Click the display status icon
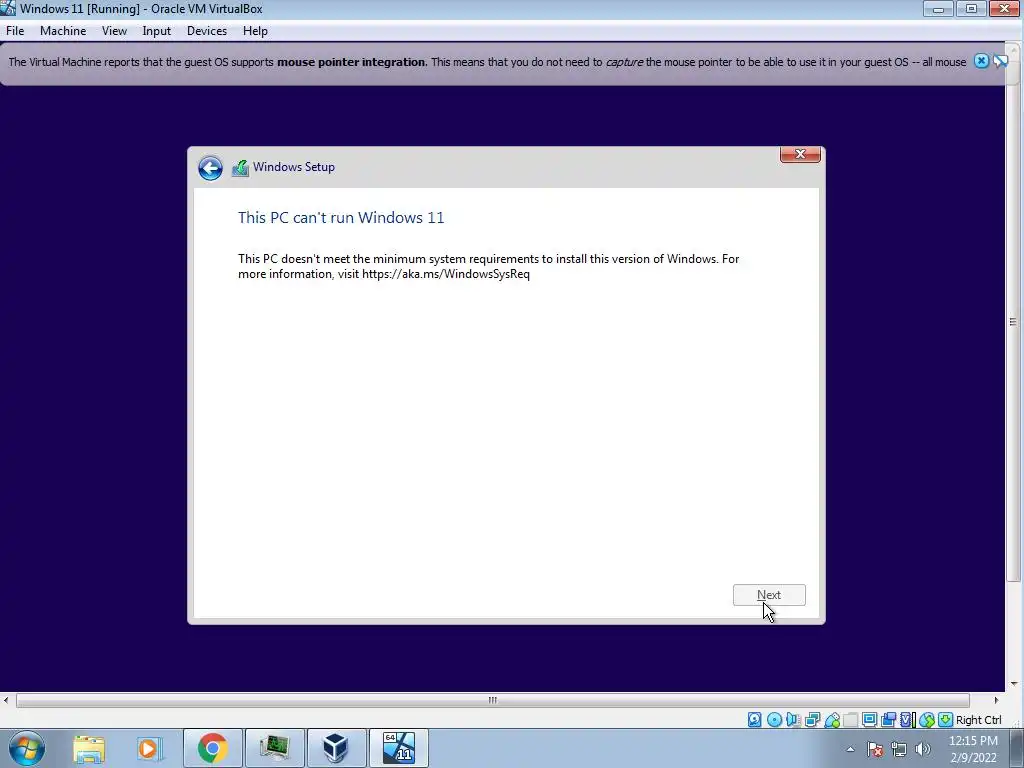 (869, 720)
